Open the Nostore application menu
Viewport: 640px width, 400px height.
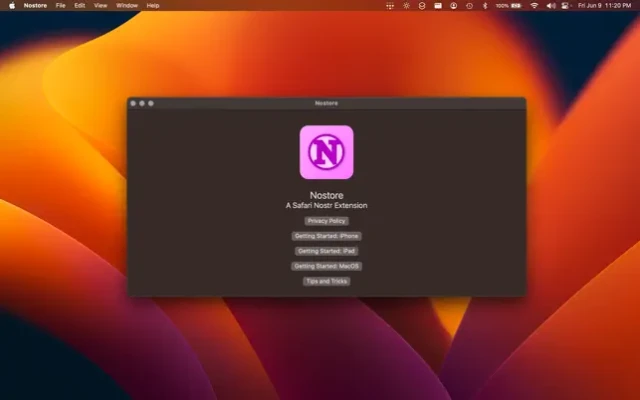point(35,5)
